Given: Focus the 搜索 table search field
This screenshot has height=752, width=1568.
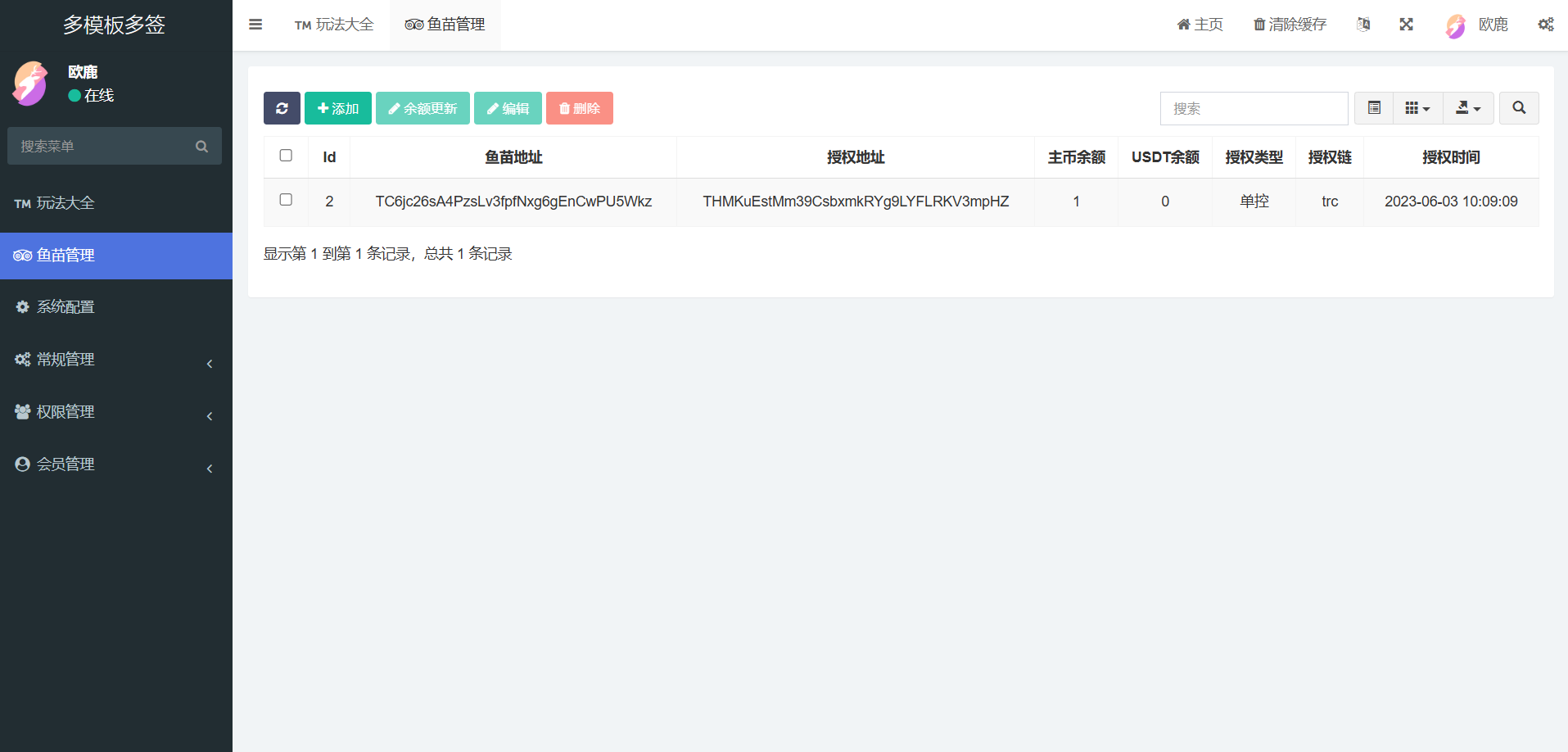Looking at the screenshot, I should point(1253,108).
